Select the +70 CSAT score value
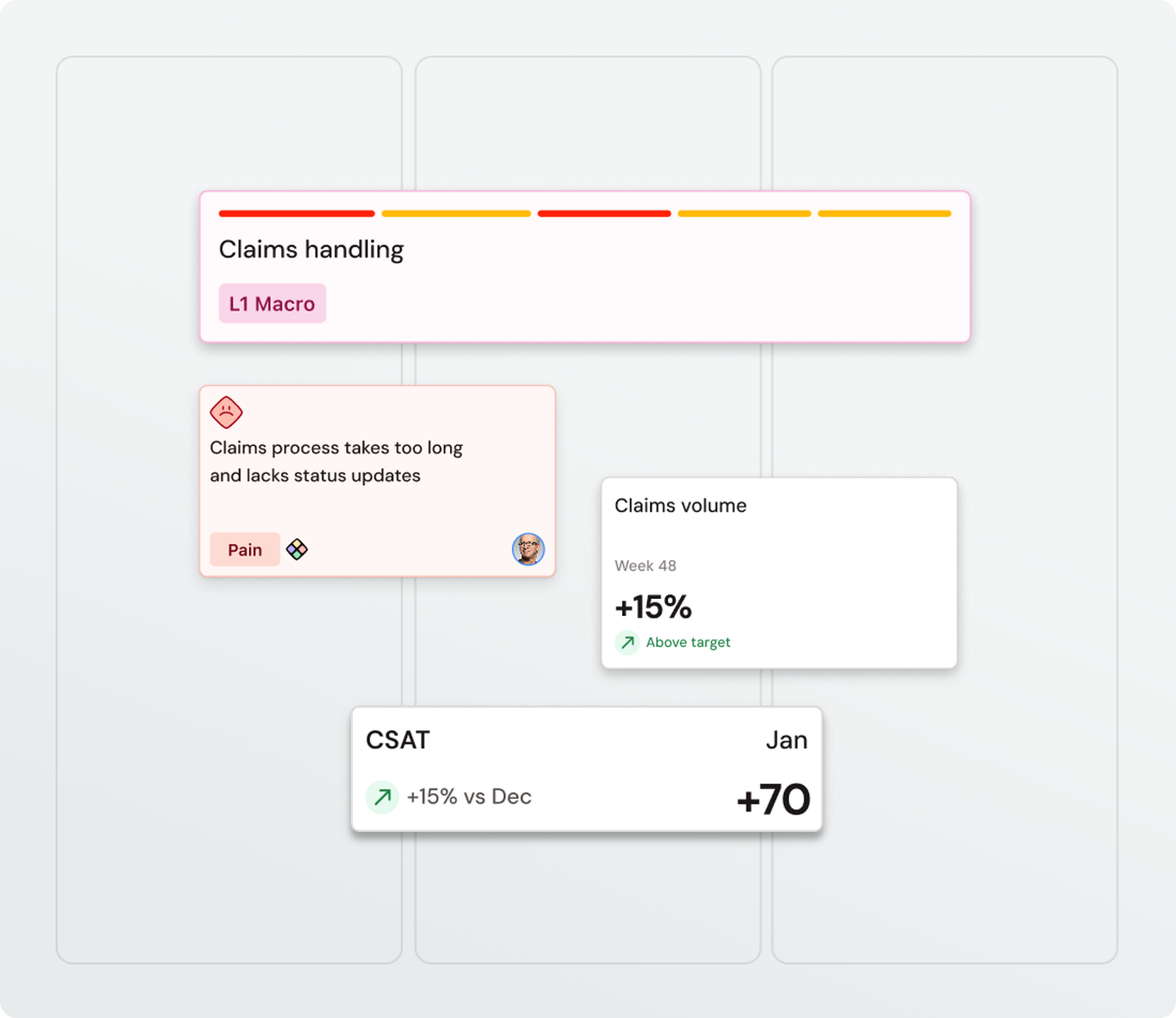 (x=773, y=799)
